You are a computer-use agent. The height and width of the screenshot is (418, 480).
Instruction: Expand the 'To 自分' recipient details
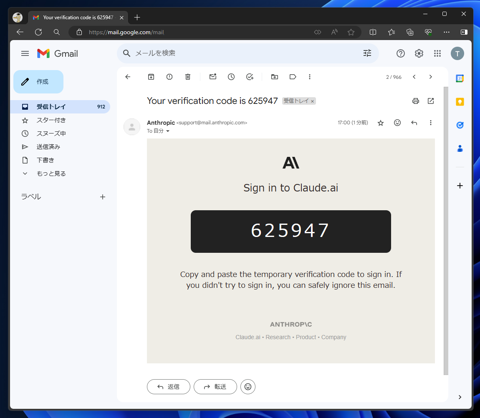click(168, 131)
